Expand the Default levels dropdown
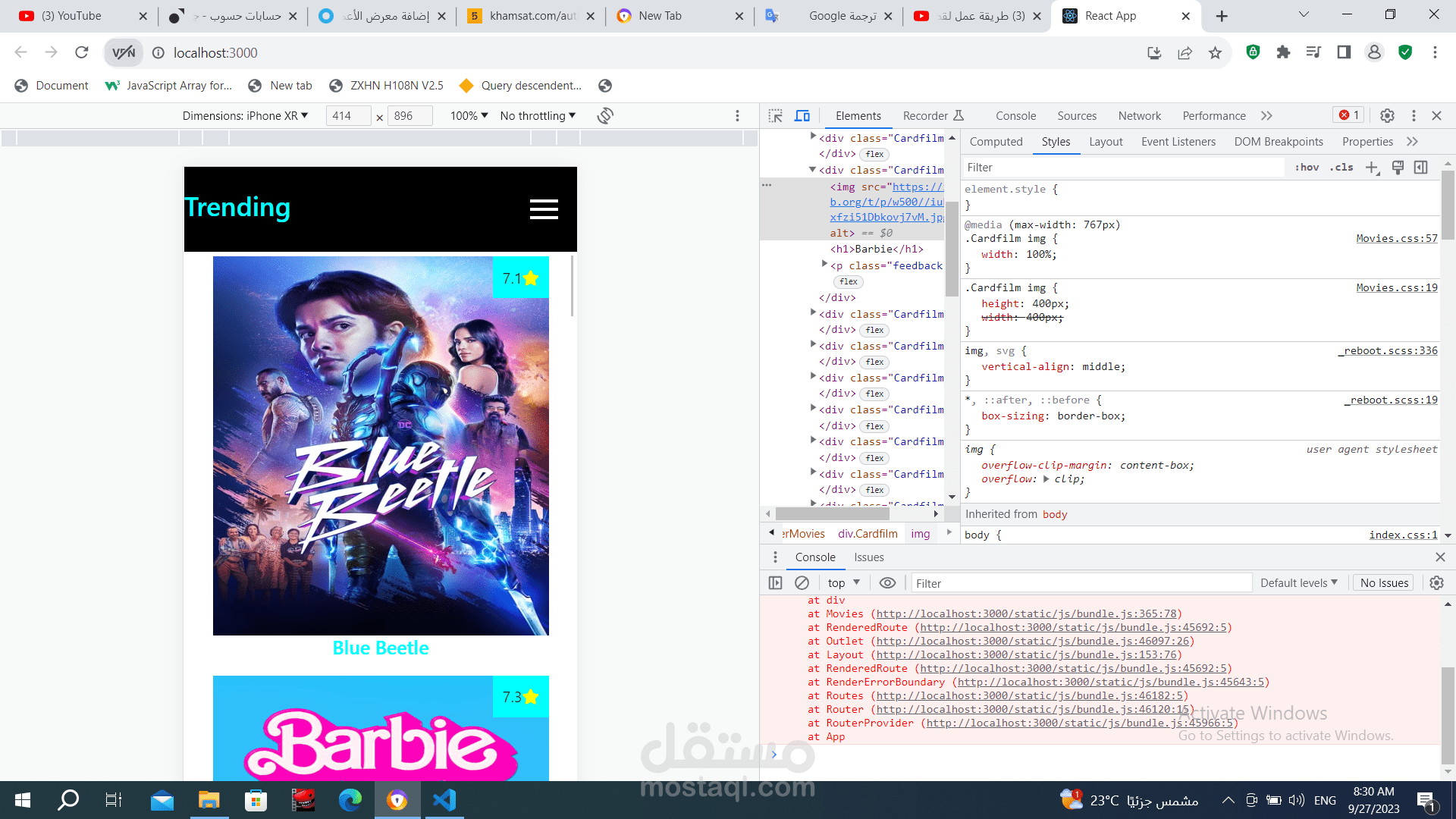This screenshot has width=1456, height=819. (1298, 583)
